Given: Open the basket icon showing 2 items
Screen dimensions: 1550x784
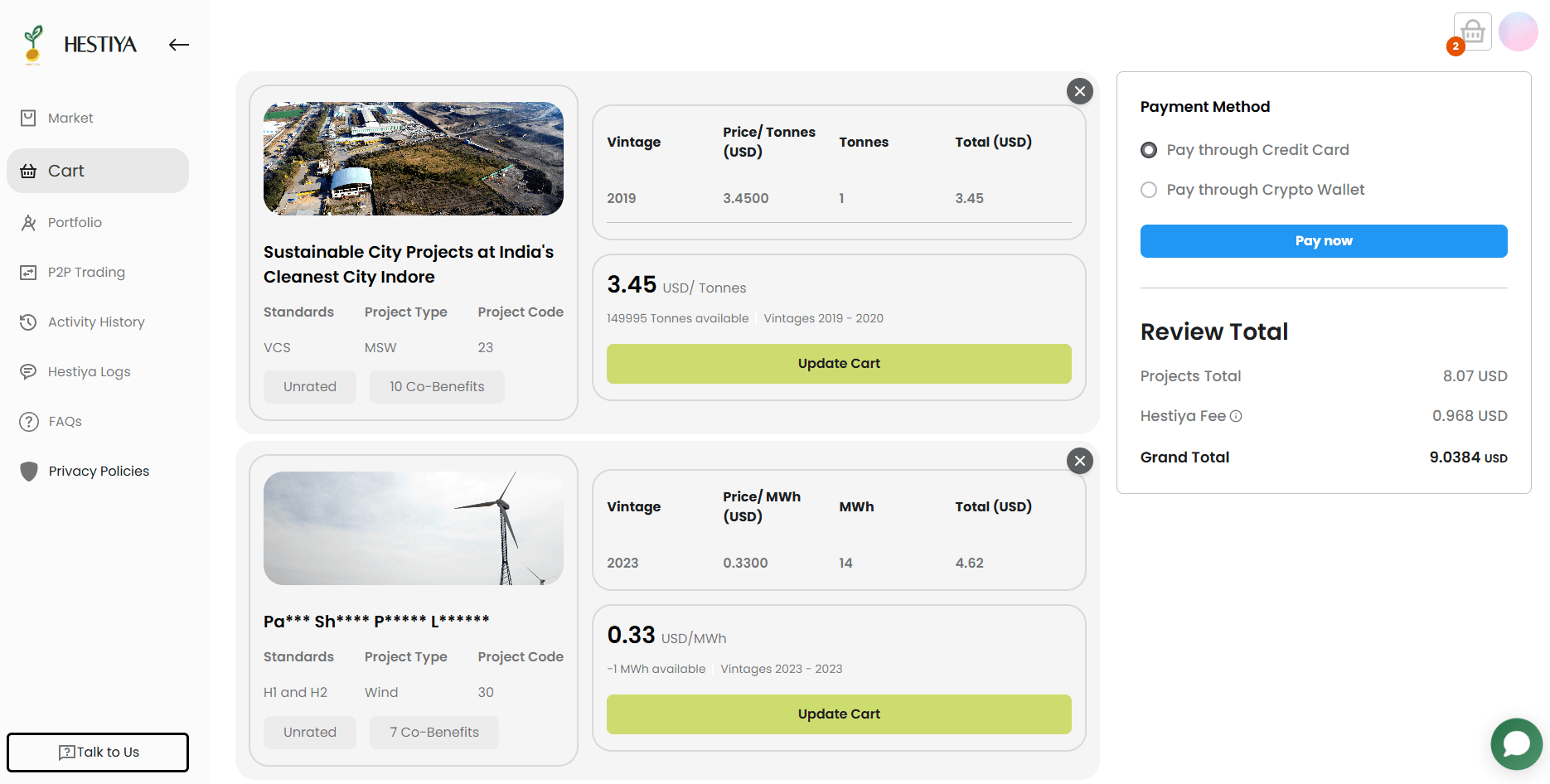Looking at the screenshot, I should [1471, 31].
